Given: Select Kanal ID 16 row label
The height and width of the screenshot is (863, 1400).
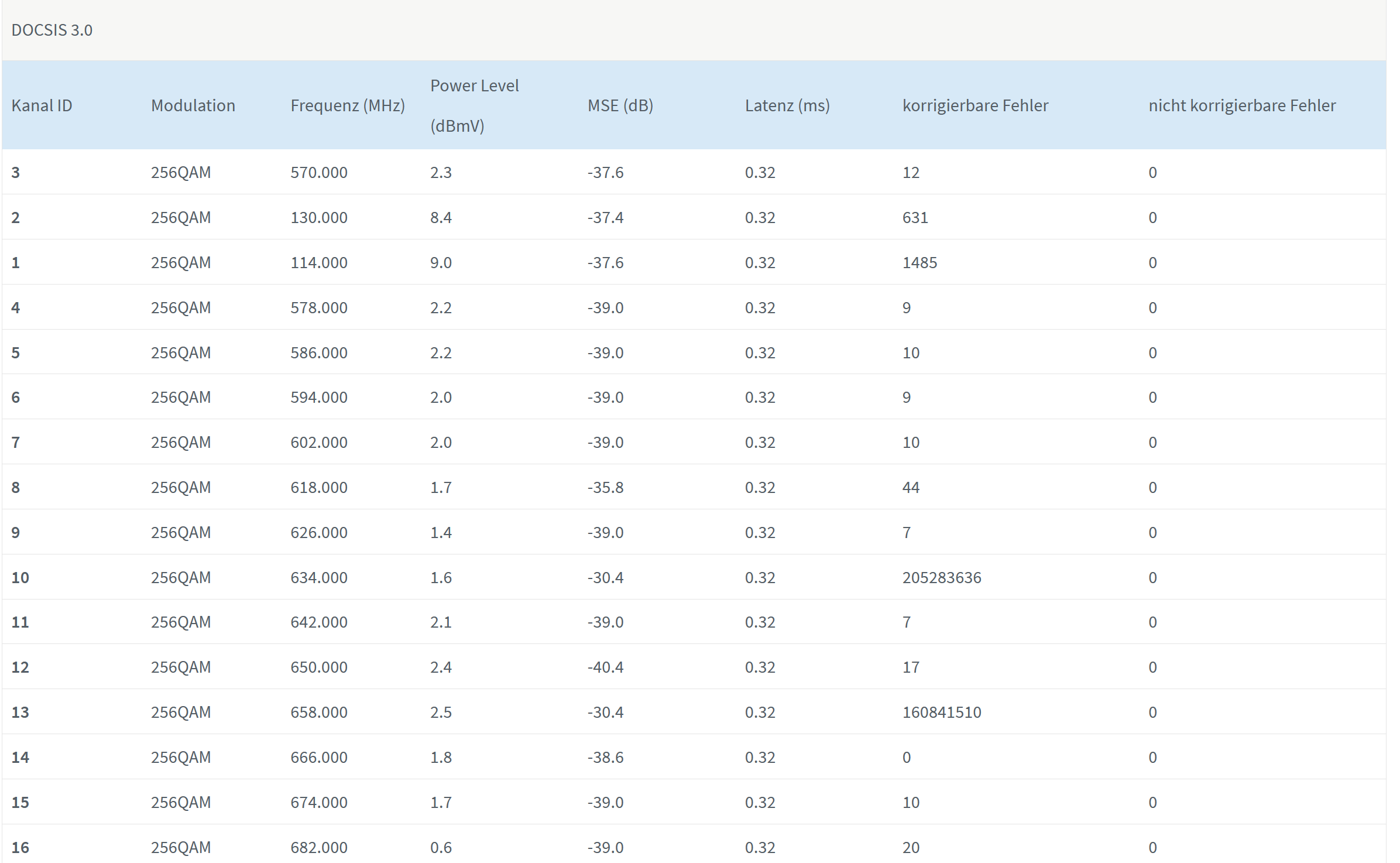Looking at the screenshot, I should click(x=20, y=848).
